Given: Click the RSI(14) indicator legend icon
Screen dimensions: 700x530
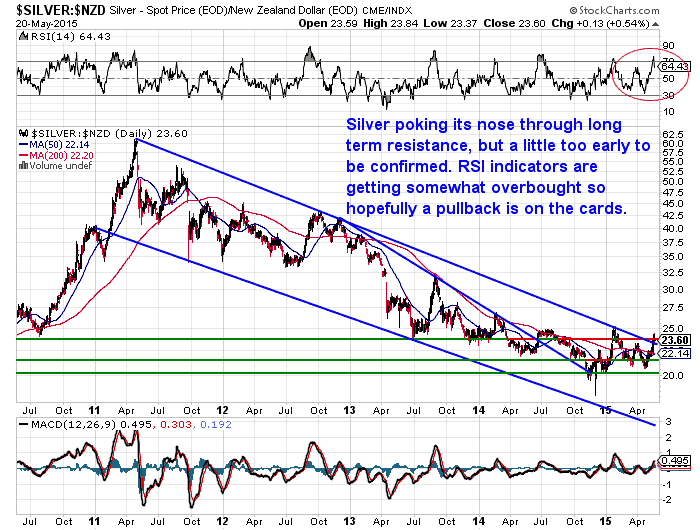Looking at the screenshot, I should pyautogui.click(x=25, y=37).
